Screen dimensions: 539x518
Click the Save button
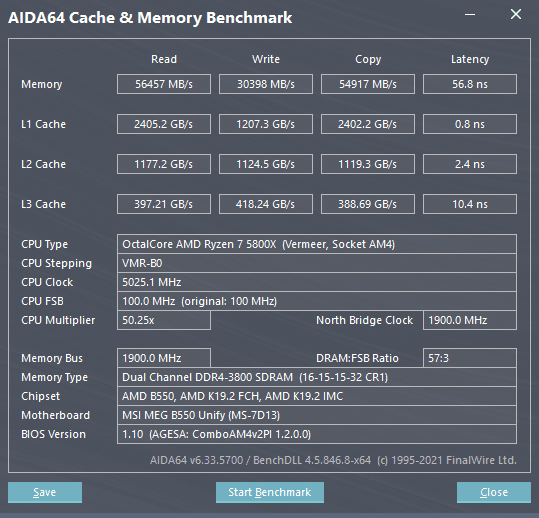tap(45, 492)
